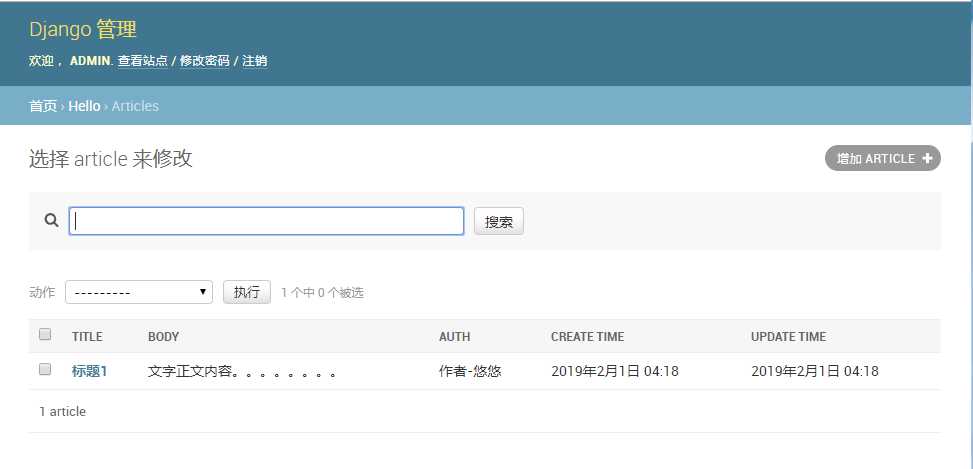The width and height of the screenshot is (973, 469).
Task: Sort by the UPDATE TIME column header
Action: (789, 337)
